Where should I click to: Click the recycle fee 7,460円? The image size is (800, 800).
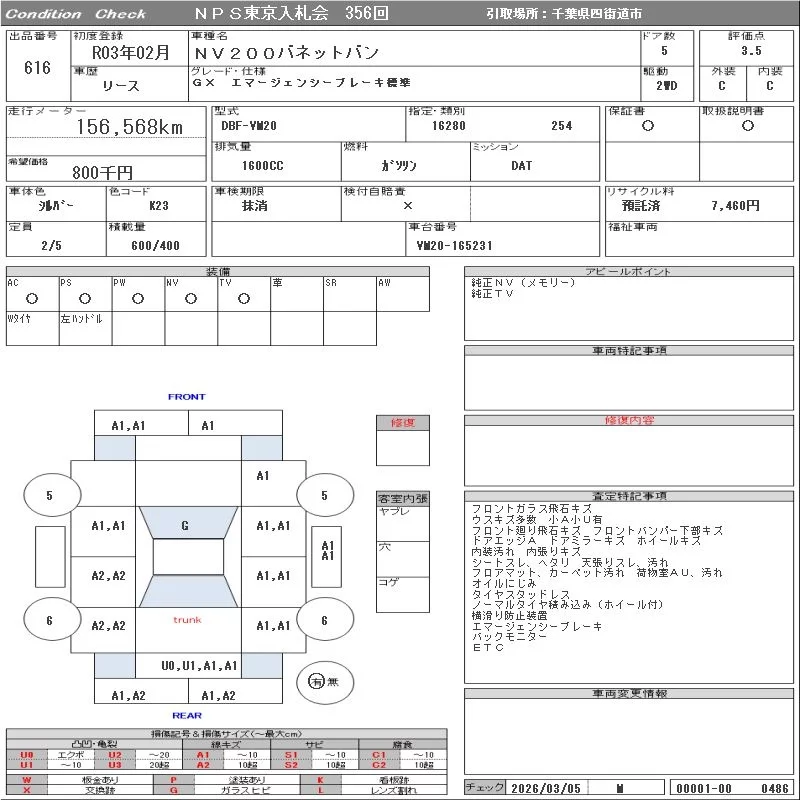[735, 206]
